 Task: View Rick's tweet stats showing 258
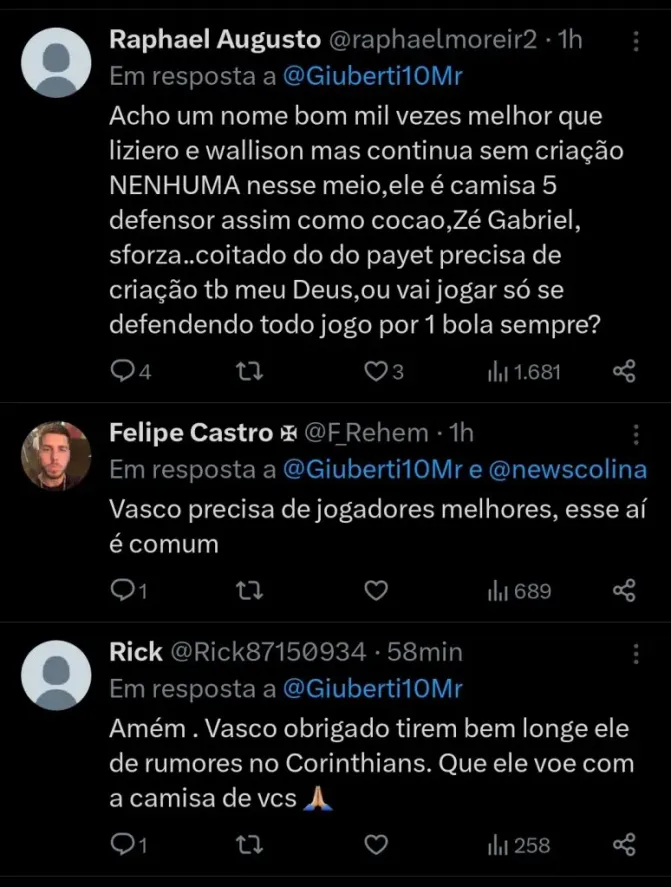click(x=518, y=845)
